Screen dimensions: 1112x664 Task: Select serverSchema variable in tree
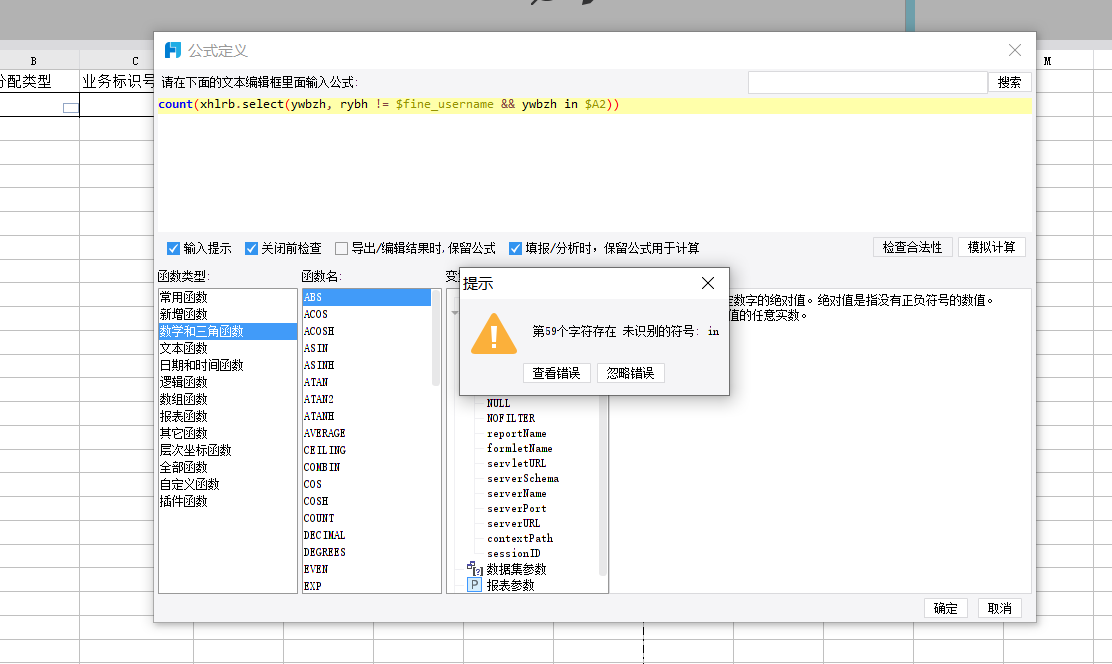click(523, 478)
